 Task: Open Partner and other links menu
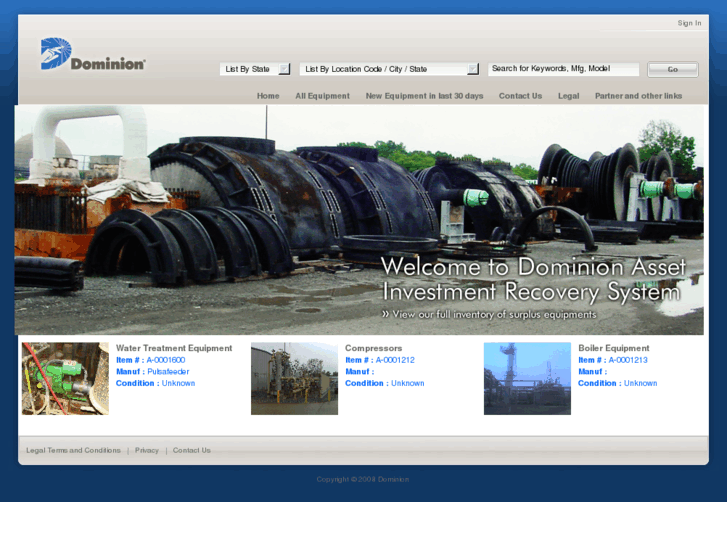pos(638,96)
